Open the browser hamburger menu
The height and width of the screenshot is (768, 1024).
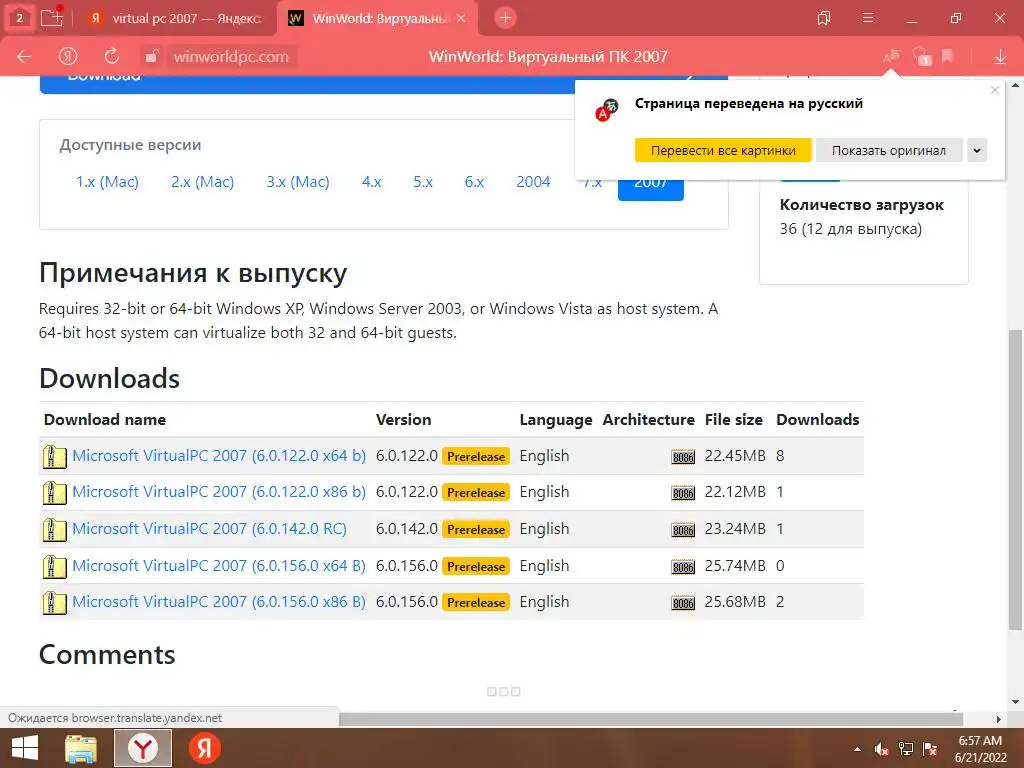(868, 18)
